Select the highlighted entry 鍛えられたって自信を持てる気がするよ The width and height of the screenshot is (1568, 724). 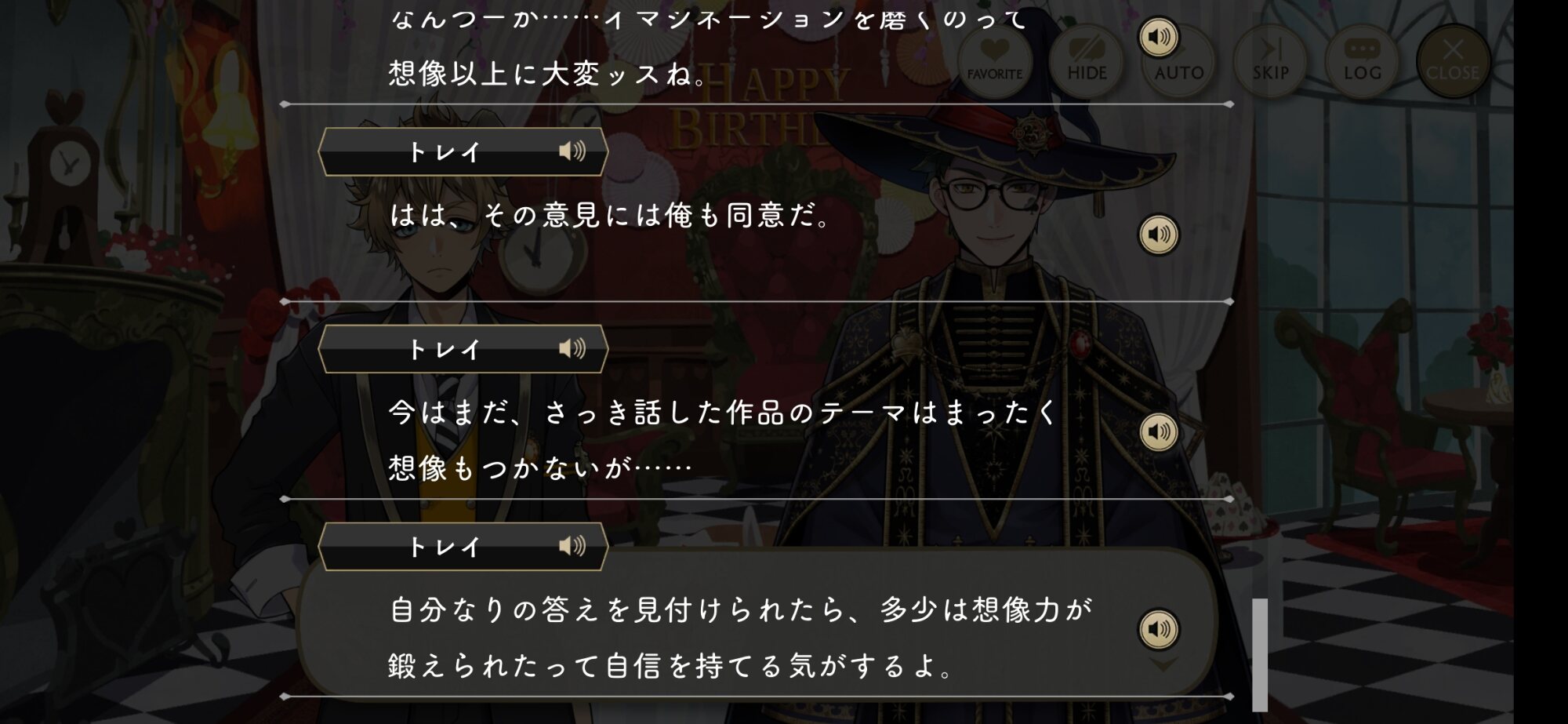click(671, 666)
